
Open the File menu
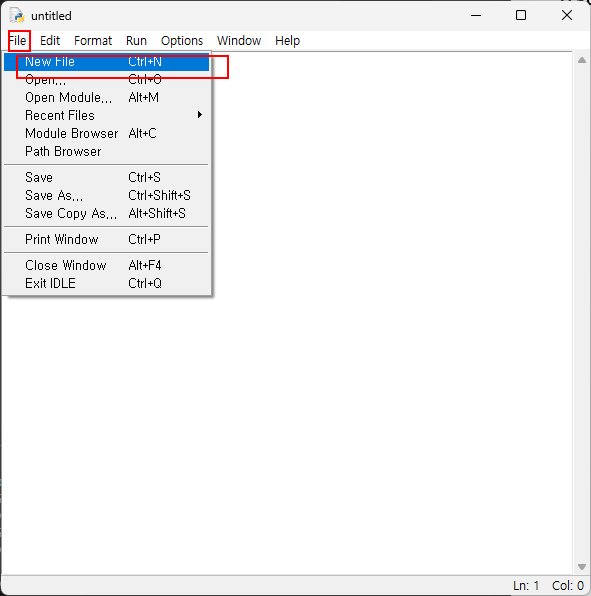pyautogui.click(x=17, y=41)
